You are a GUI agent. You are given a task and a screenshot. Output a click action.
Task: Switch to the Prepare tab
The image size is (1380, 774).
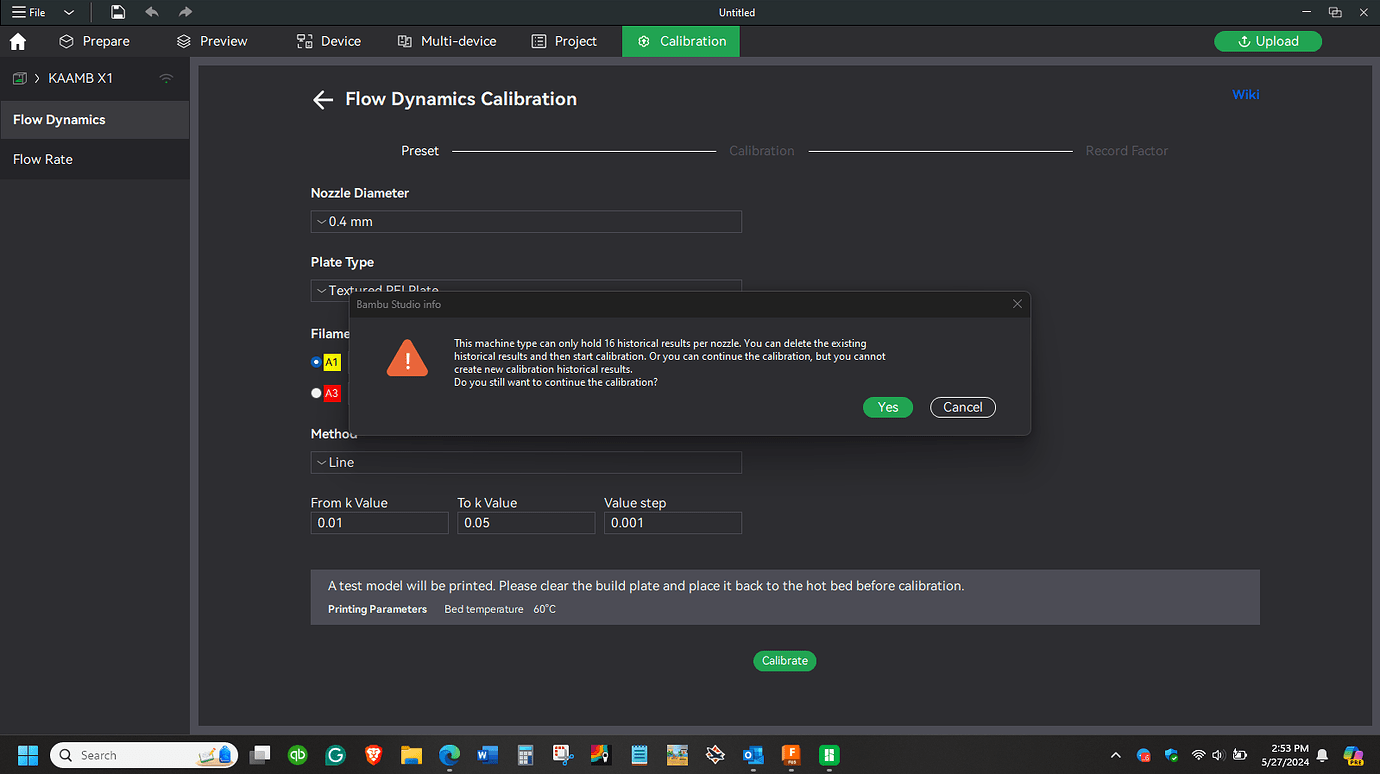click(95, 41)
